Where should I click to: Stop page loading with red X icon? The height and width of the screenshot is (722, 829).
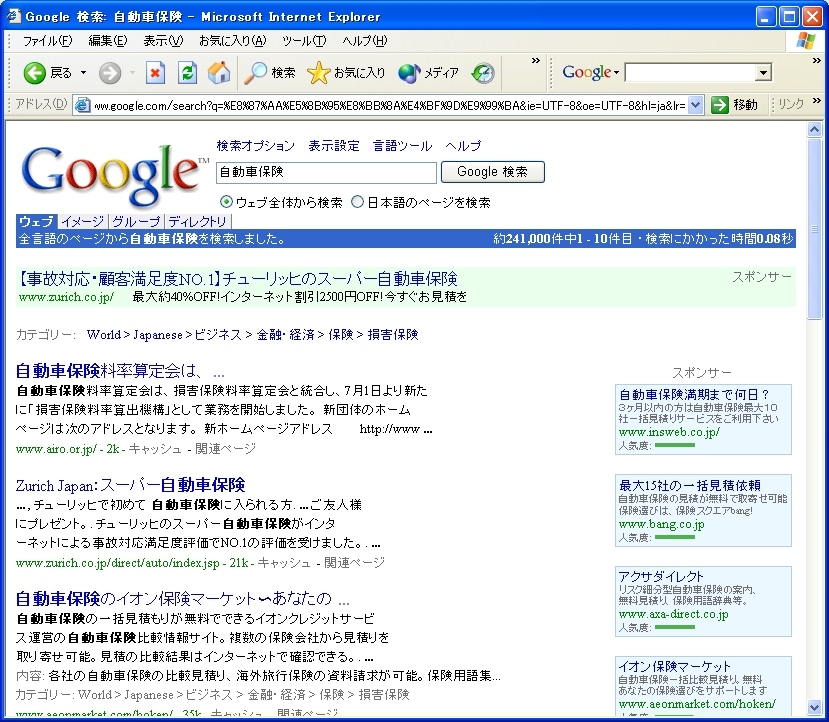point(155,73)
